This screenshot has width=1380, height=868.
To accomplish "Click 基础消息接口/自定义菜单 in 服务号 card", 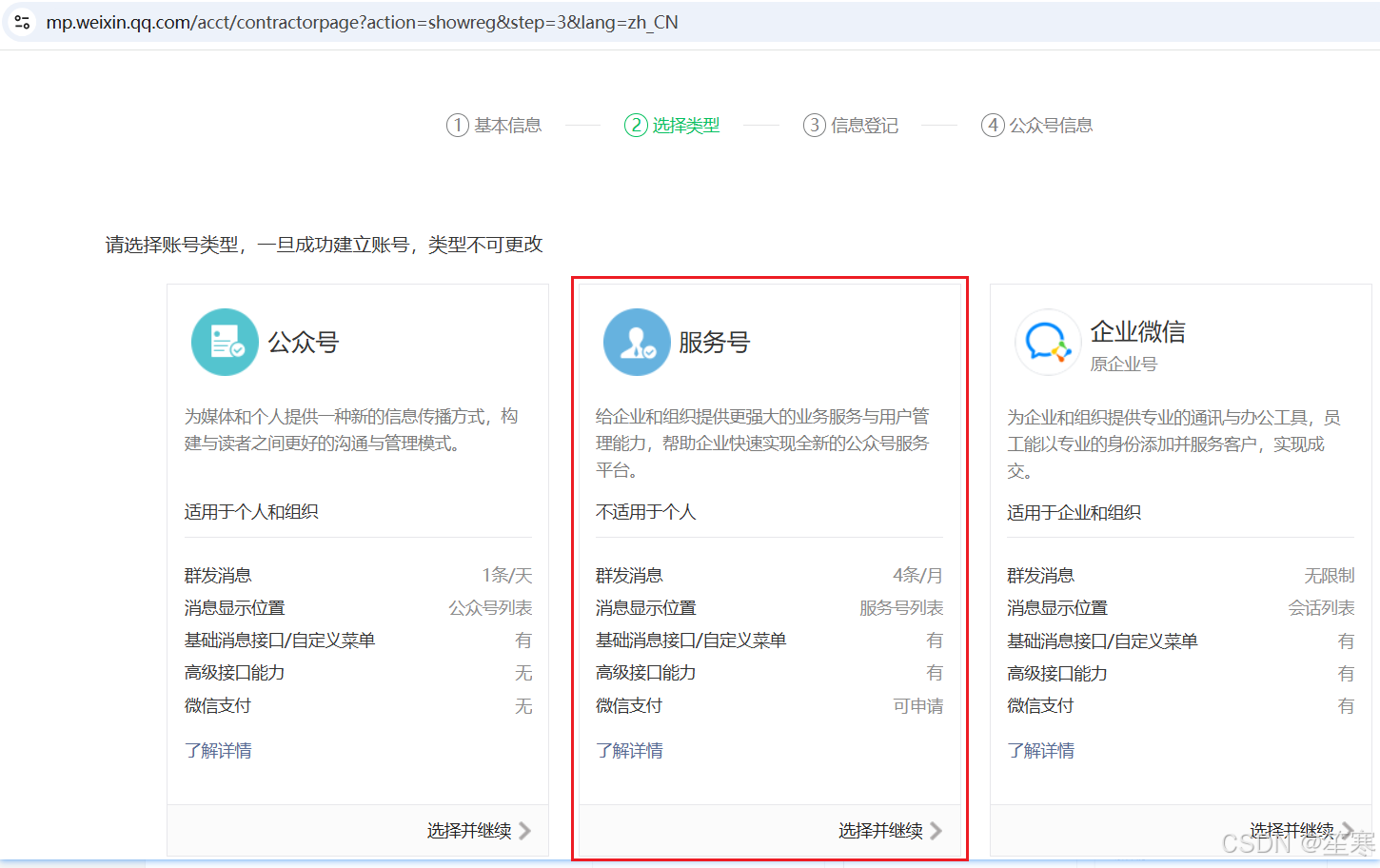I will pyautogui.click(x=691, y=641).
